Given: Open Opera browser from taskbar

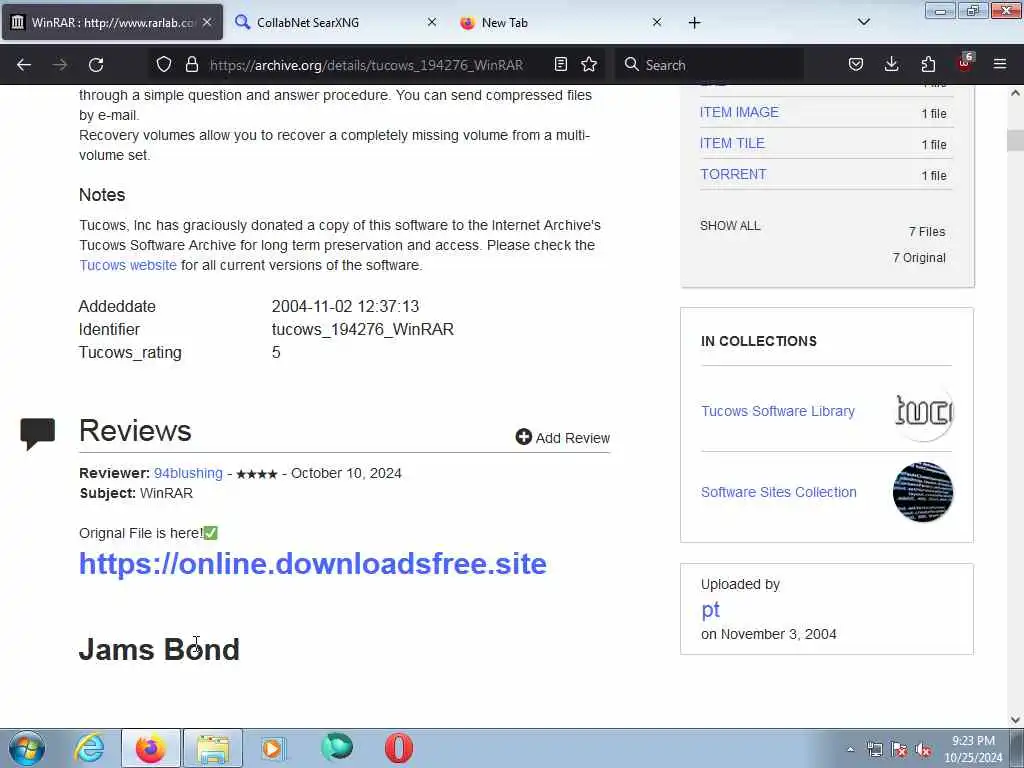Looking at the screenshot, I should [398, 748].
